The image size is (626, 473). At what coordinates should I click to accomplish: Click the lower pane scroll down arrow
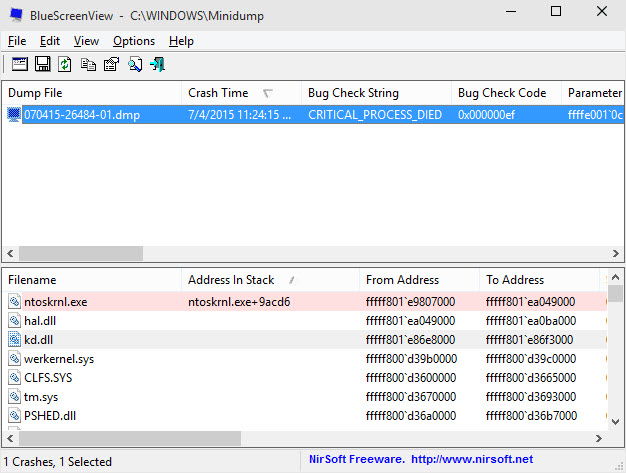point(615,422)
